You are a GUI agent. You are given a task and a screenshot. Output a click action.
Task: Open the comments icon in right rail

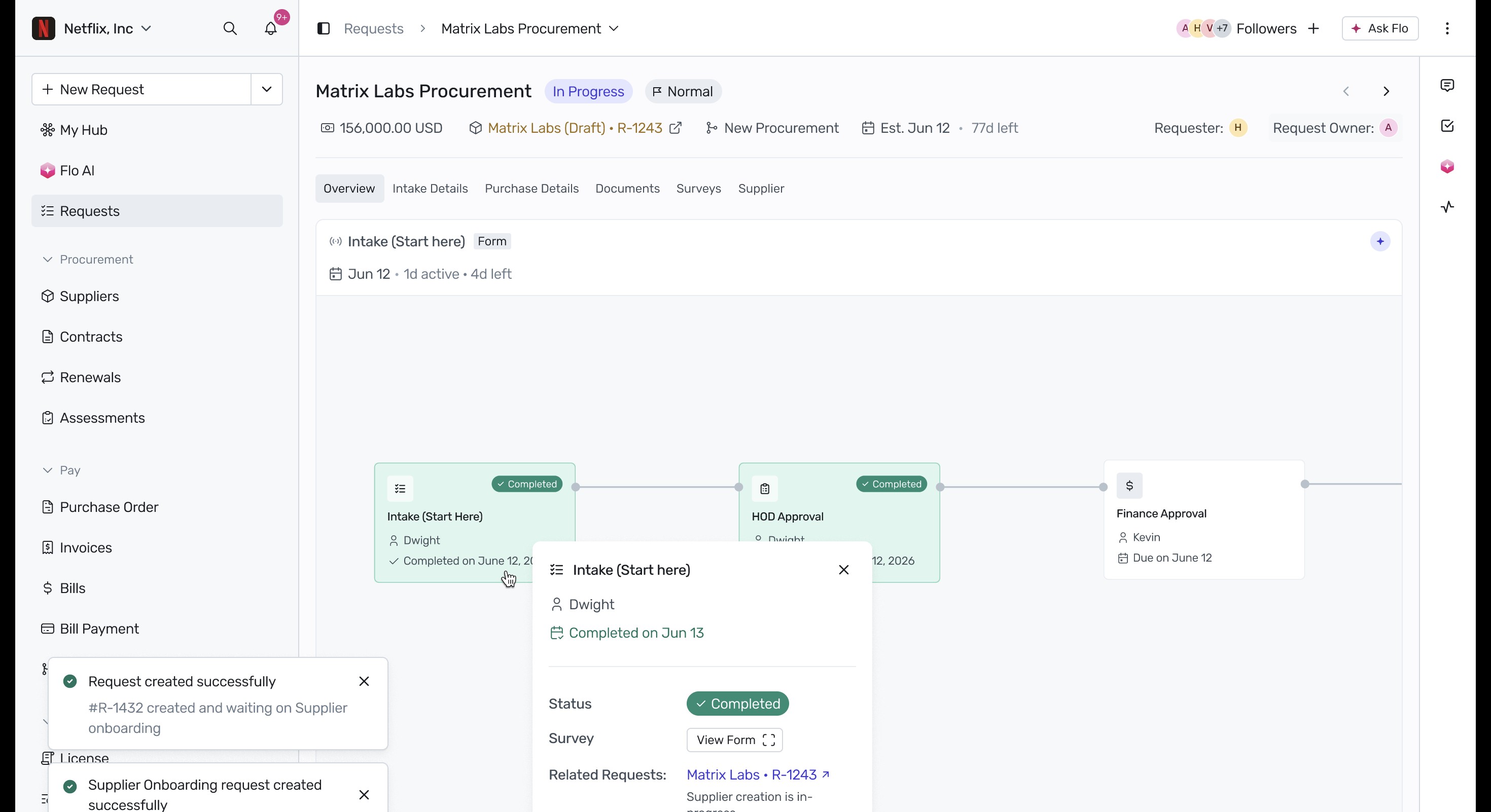[1447, 86]
